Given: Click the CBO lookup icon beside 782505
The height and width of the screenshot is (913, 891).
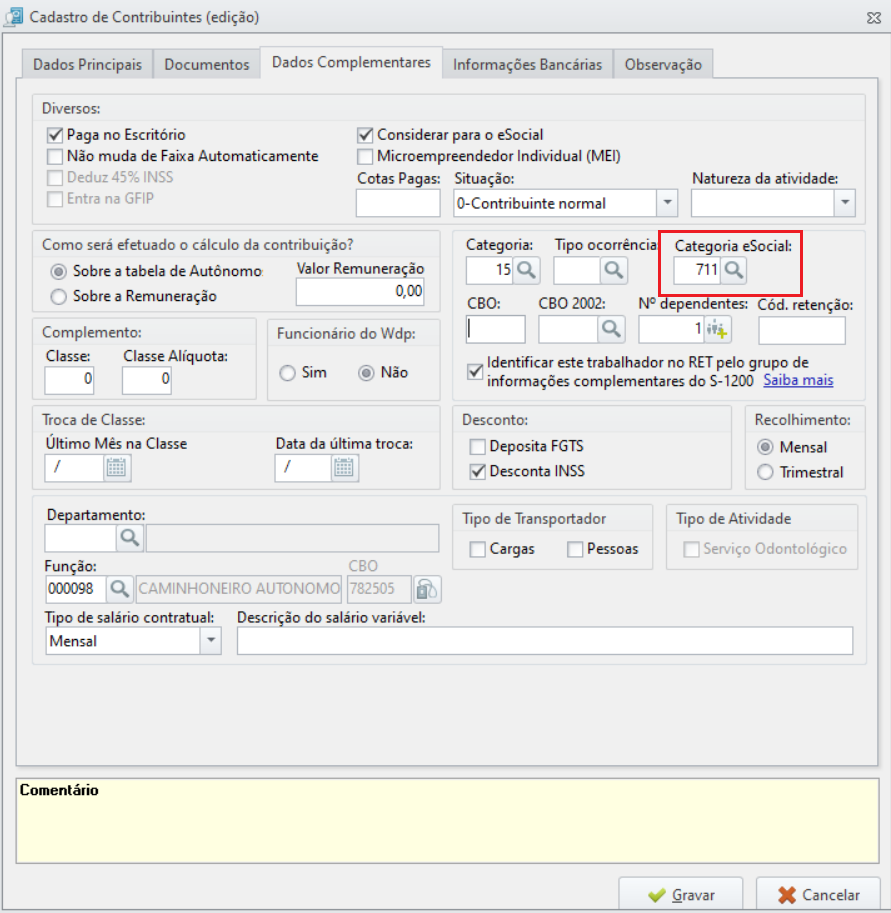Looking at the screenshot, I should click(x=427, y=589).
